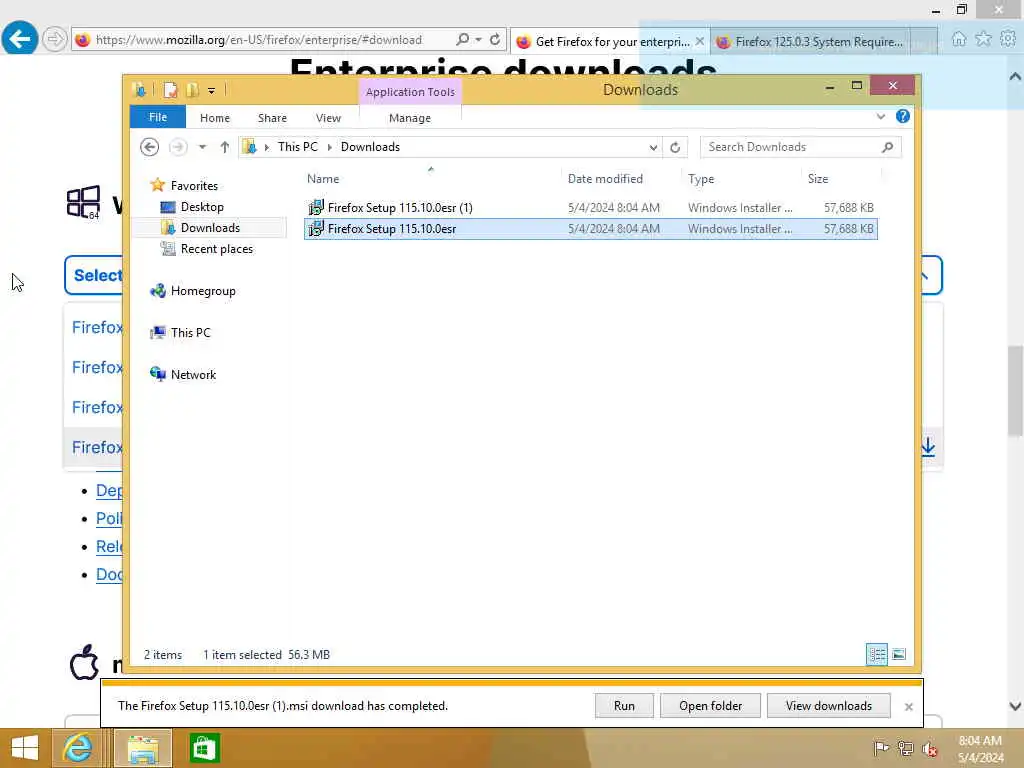
Task: Open address bar history dropdown
Action: (653, 148)
